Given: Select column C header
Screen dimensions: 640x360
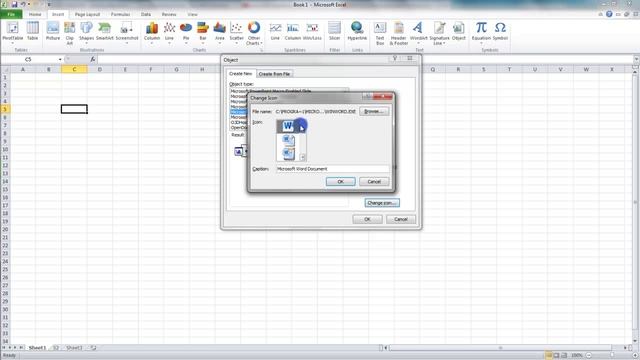Looking at the screenshot, I should (74, 69).
